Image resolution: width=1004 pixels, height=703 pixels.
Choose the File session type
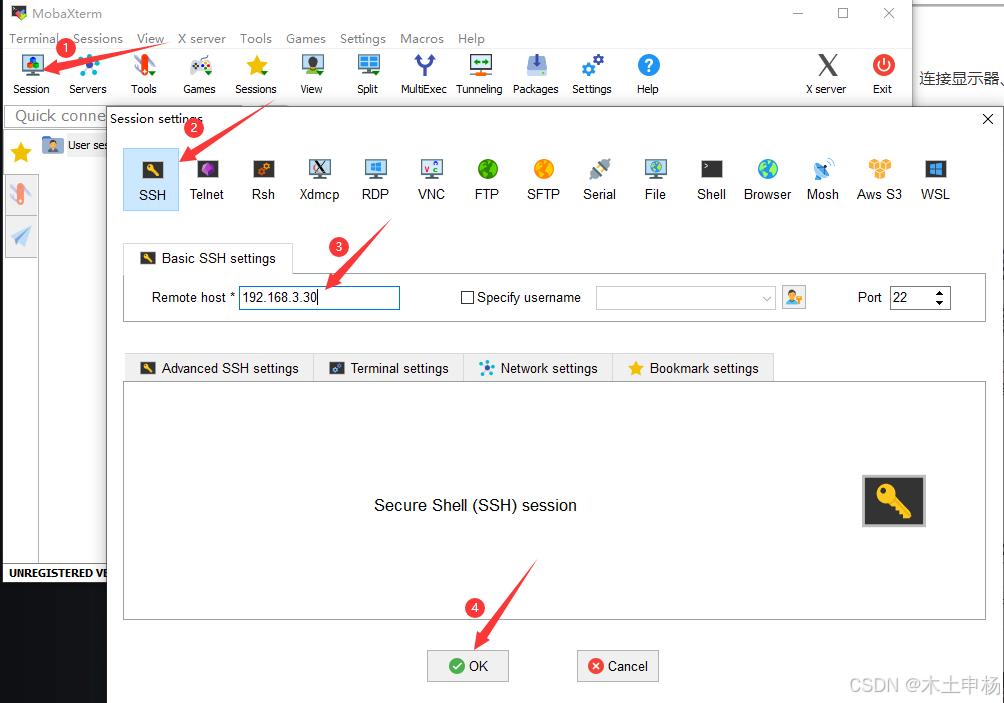[655, 180]
